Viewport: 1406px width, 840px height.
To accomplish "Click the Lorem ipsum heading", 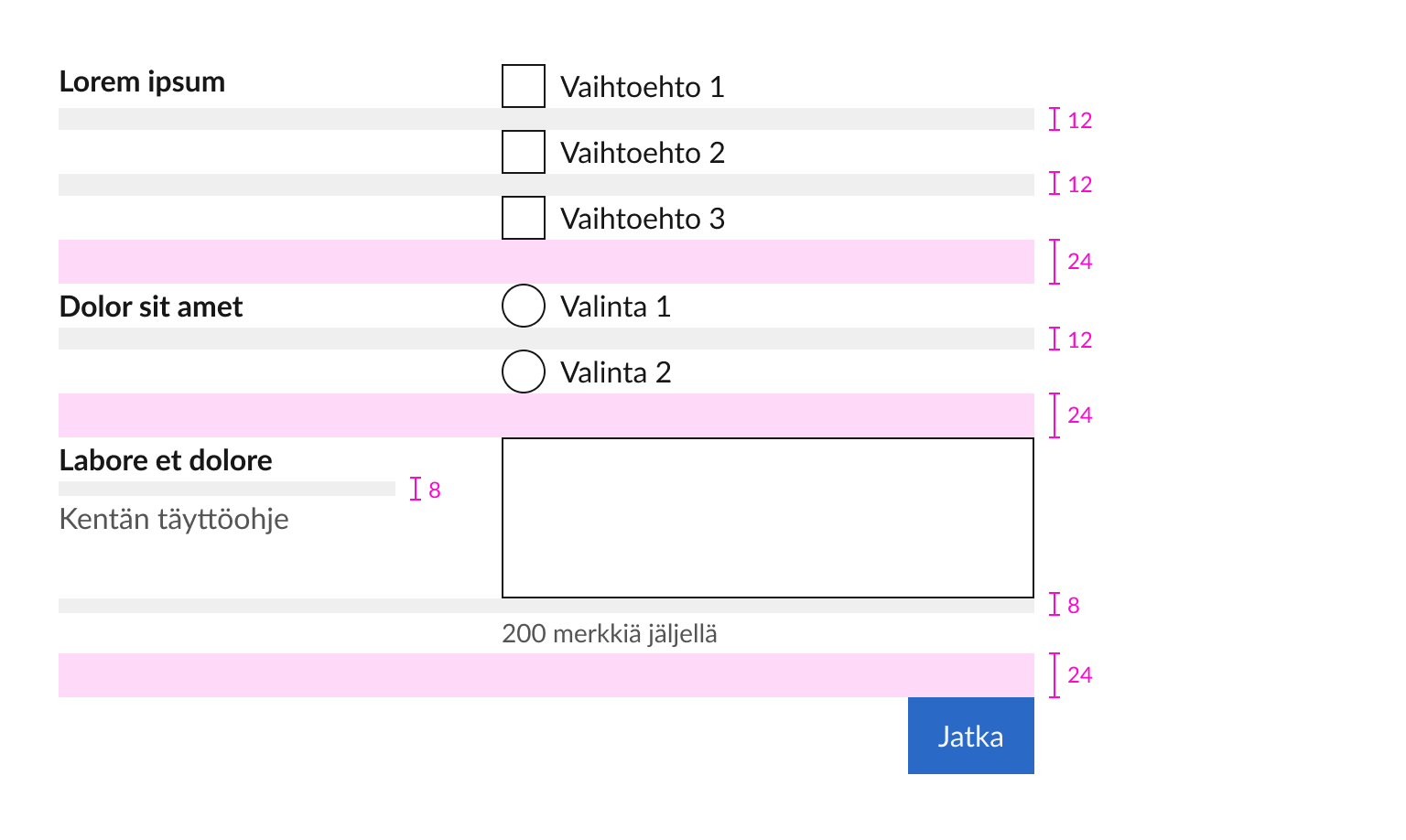I will coord(142,81).
